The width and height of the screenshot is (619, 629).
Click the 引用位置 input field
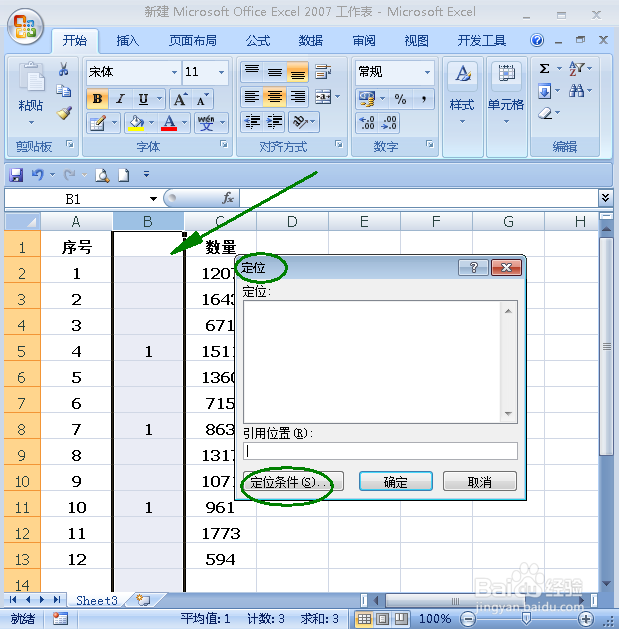pos(380,451)
